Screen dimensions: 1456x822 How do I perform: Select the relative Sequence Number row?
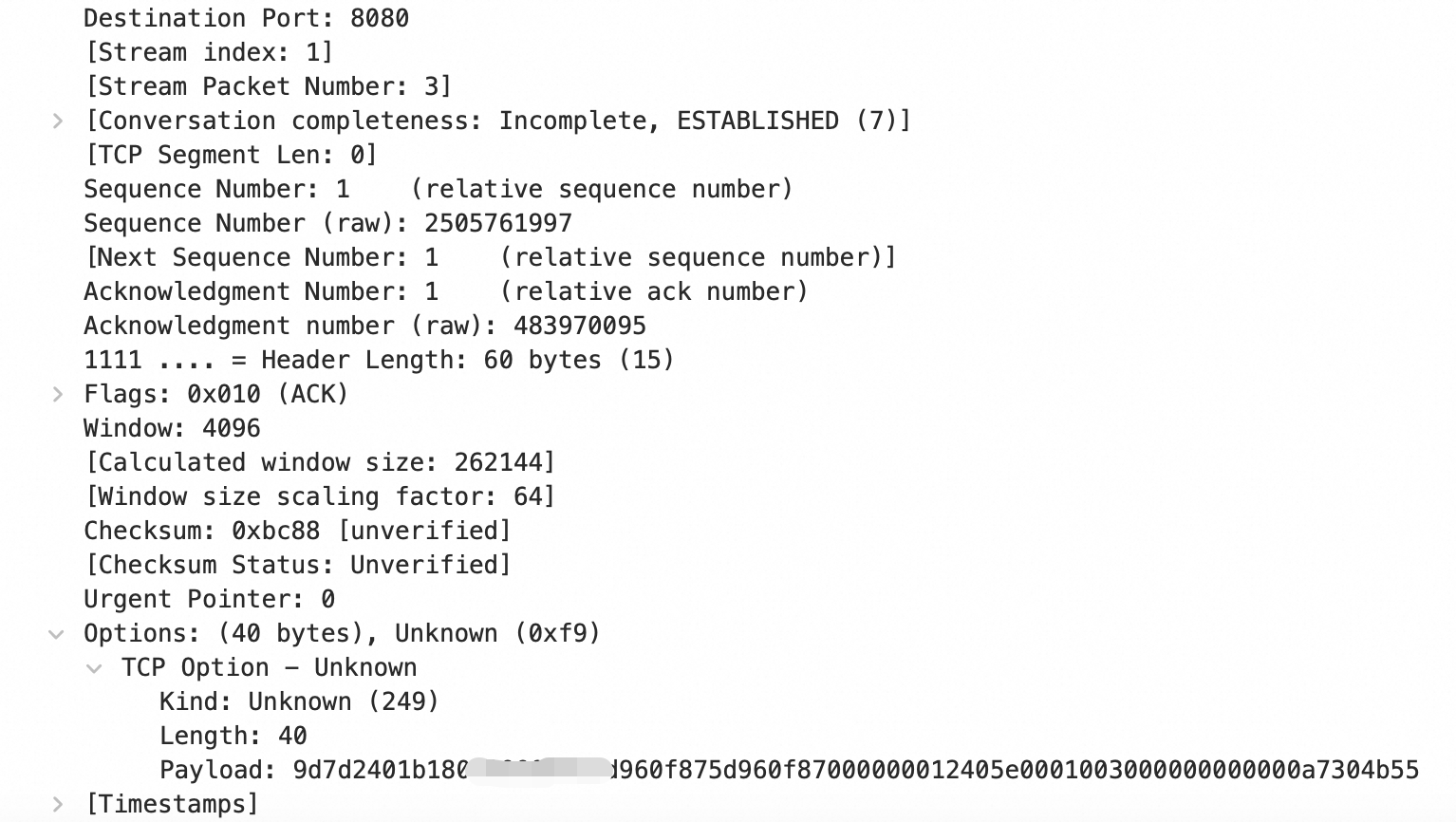(x=437, y=189)
